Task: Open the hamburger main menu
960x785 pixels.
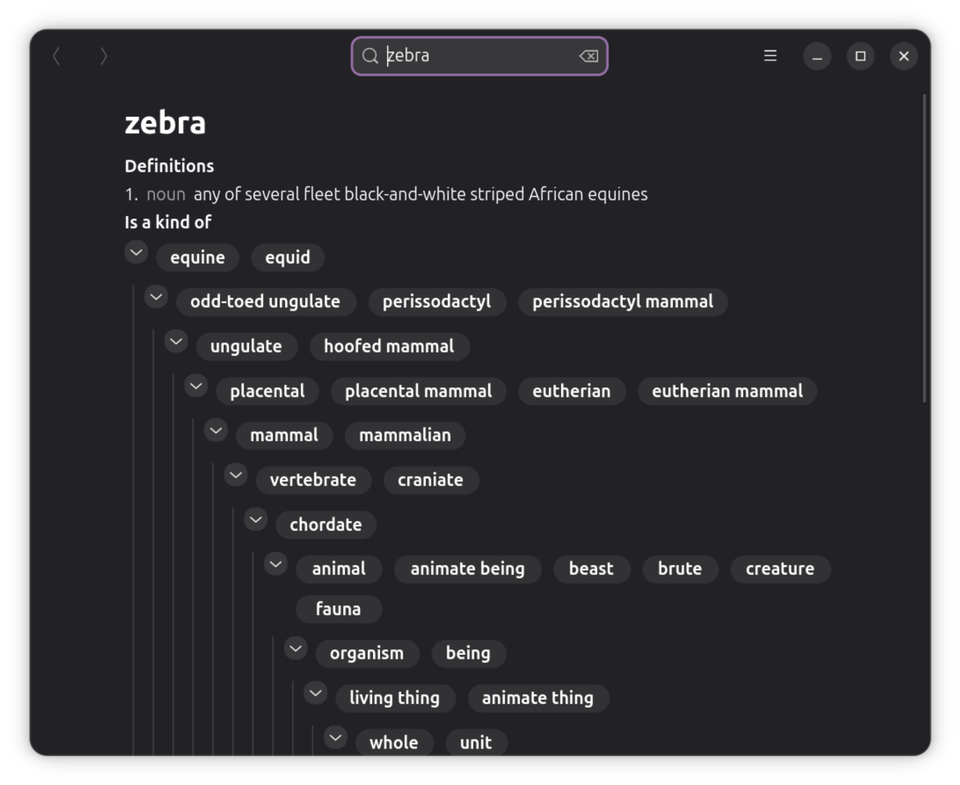Action: click(x=770, y=56)
